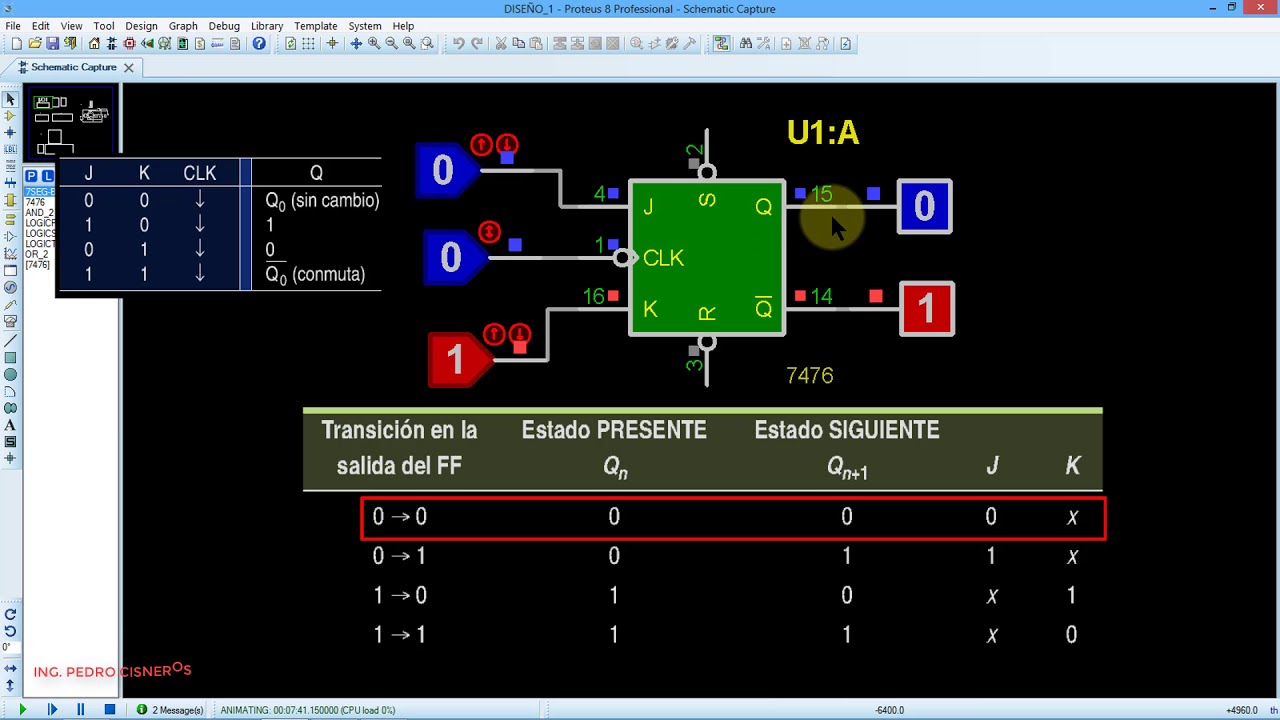Open the Library menu
Viewport: 1280px width, 720px height.
click(x=267, y=26)
